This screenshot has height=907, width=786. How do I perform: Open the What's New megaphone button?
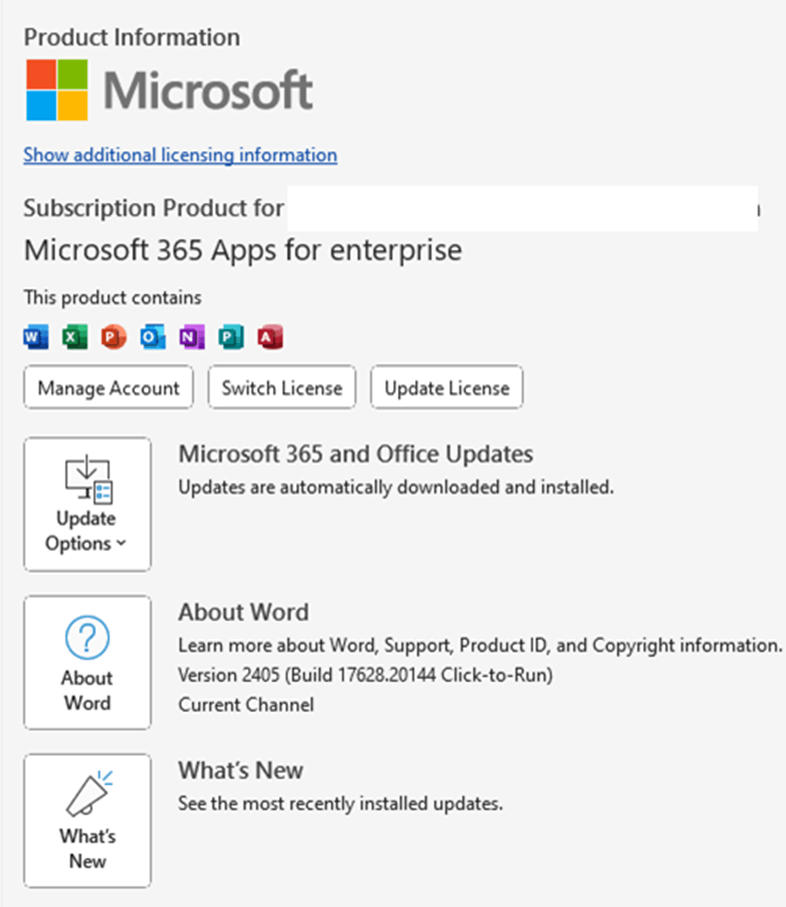coord(87,821)
